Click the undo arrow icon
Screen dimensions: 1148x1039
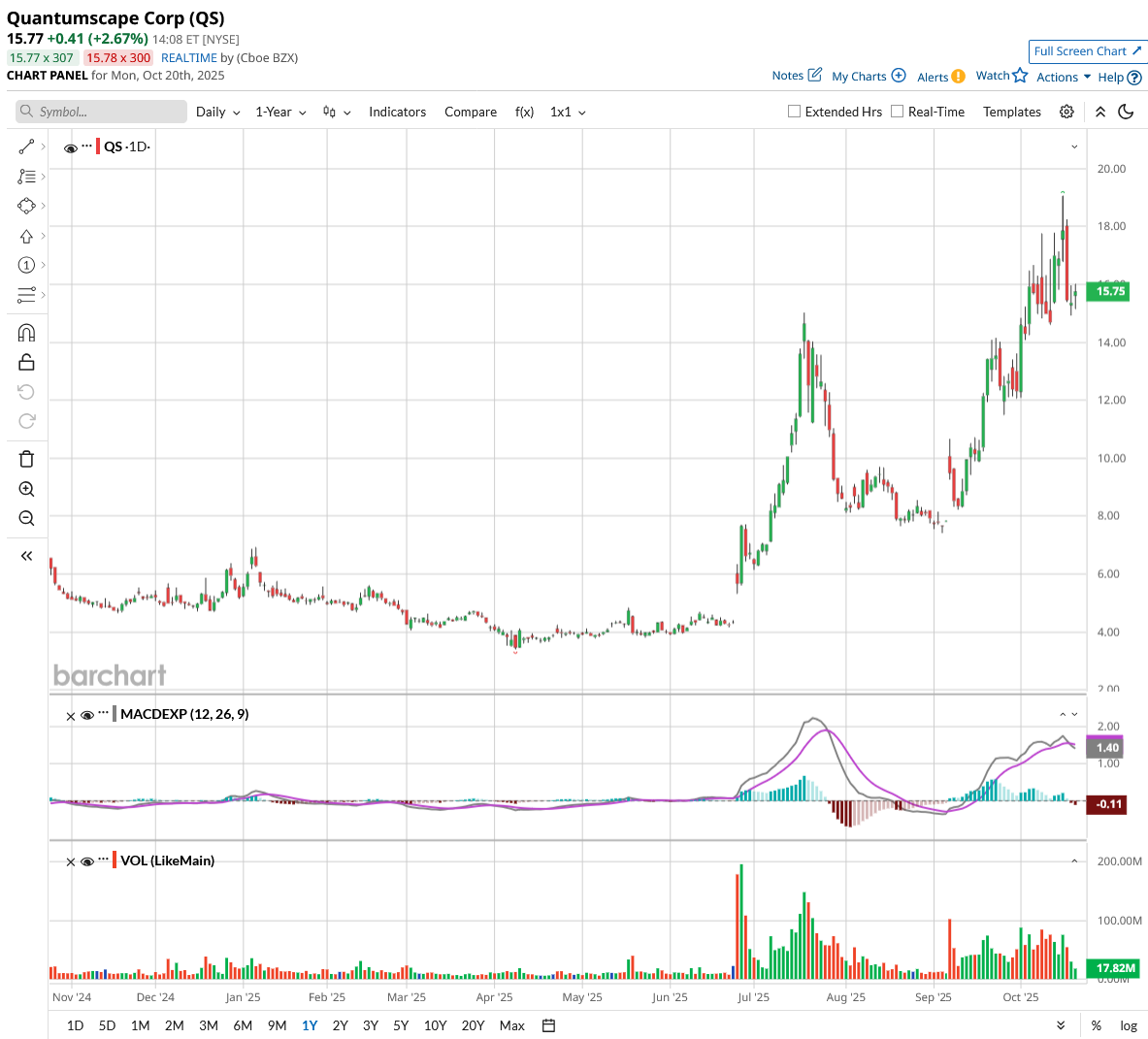26,392
